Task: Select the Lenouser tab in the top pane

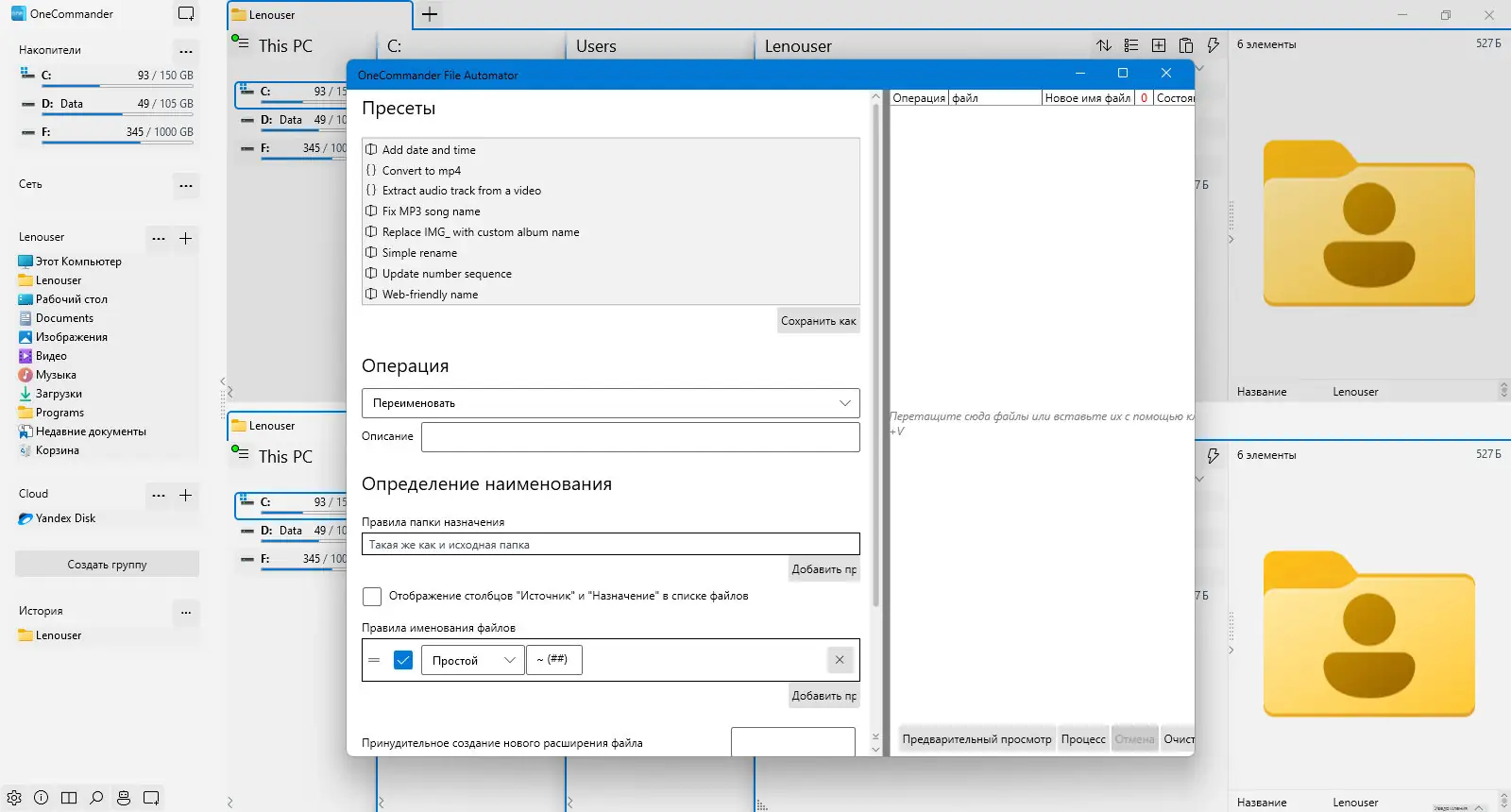Action: [x=319, y=15]
